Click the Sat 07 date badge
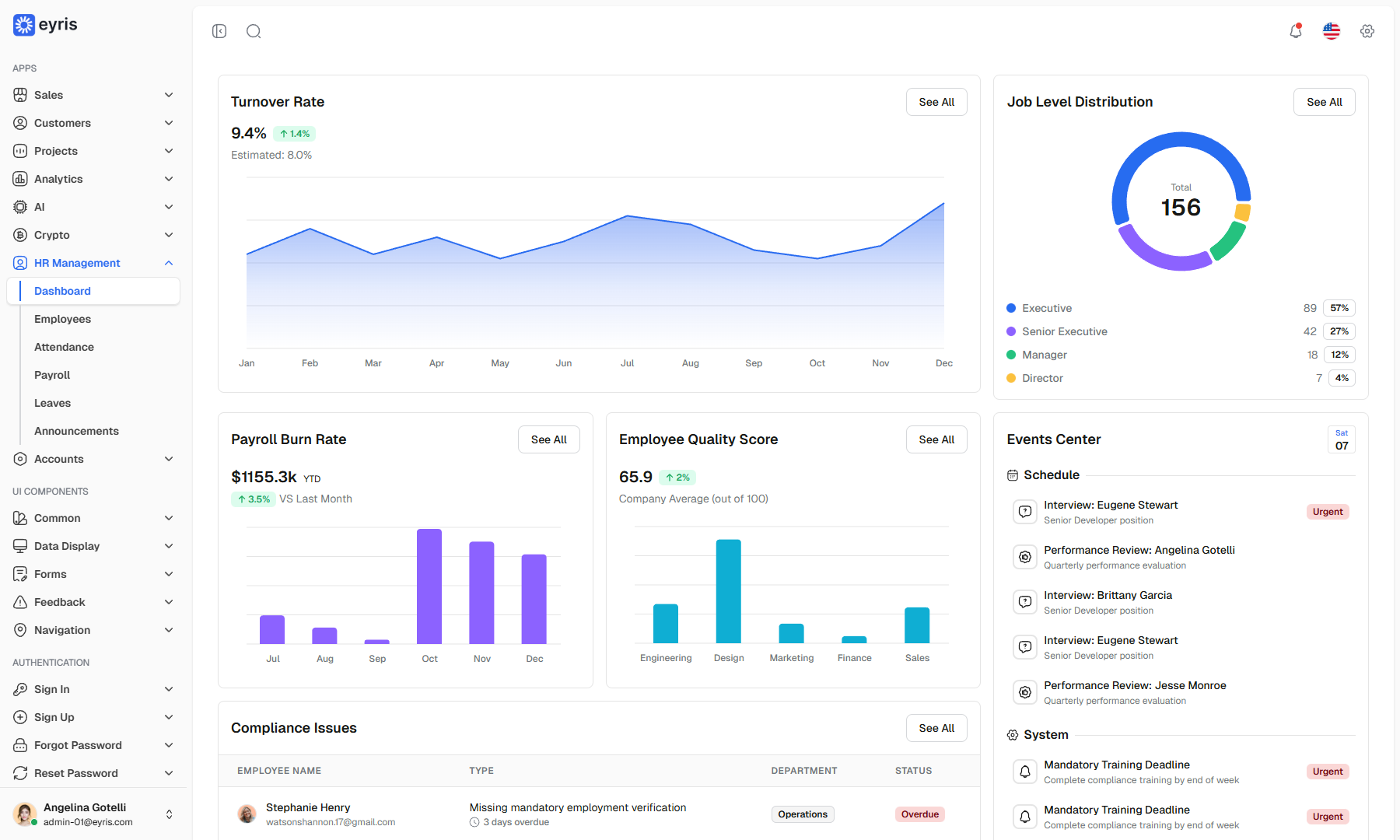 click(1342, 439)
